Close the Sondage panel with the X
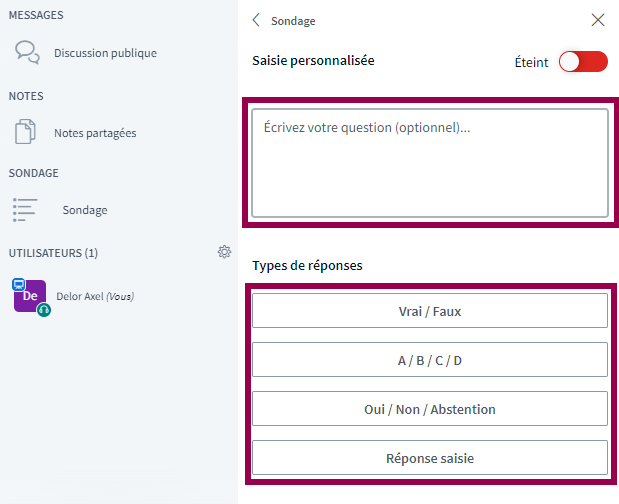Image resolution: width=619 pixels, height=504 pixels. pyautogui.click(x=598, y=20)
